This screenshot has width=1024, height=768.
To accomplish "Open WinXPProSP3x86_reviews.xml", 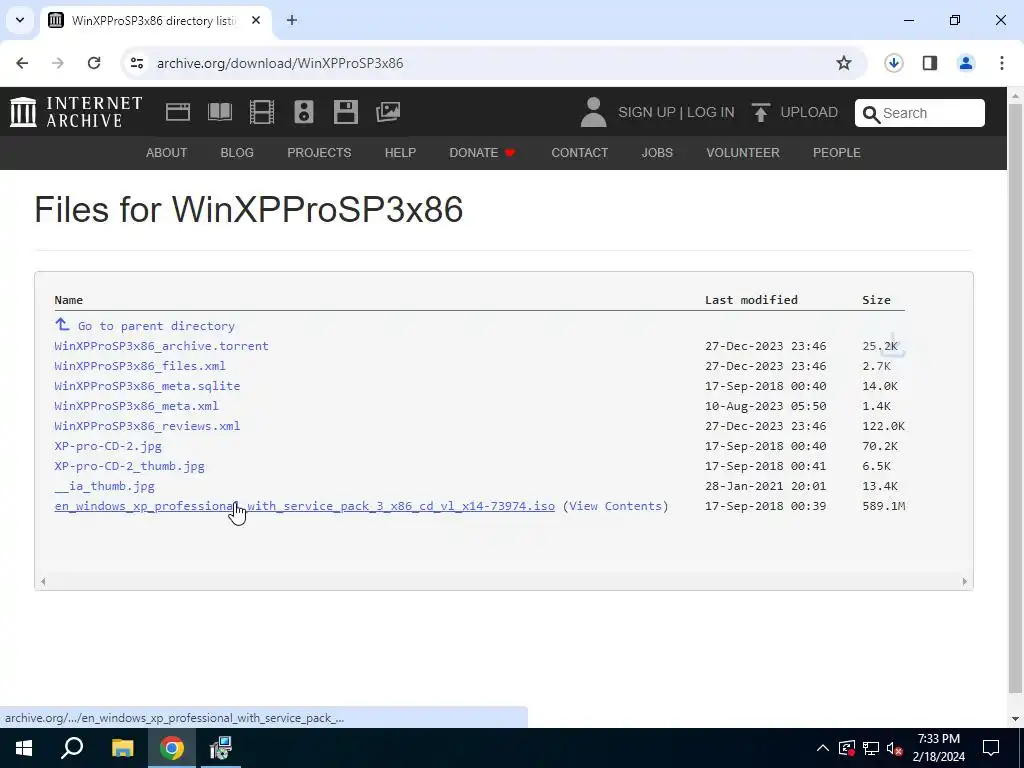I will pyautogui.click(x=147, y=426).
